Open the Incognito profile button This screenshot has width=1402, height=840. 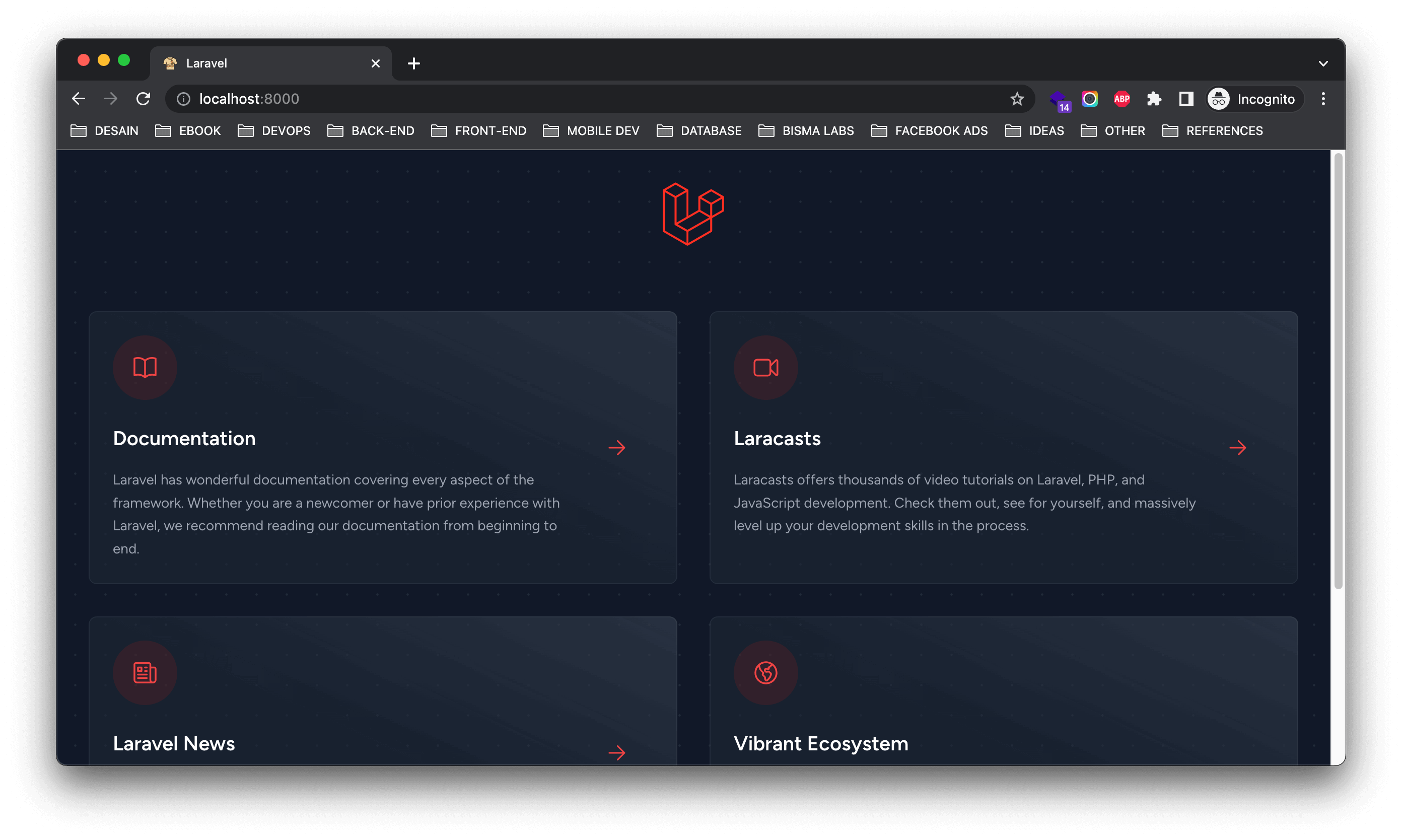(1255, 99)
